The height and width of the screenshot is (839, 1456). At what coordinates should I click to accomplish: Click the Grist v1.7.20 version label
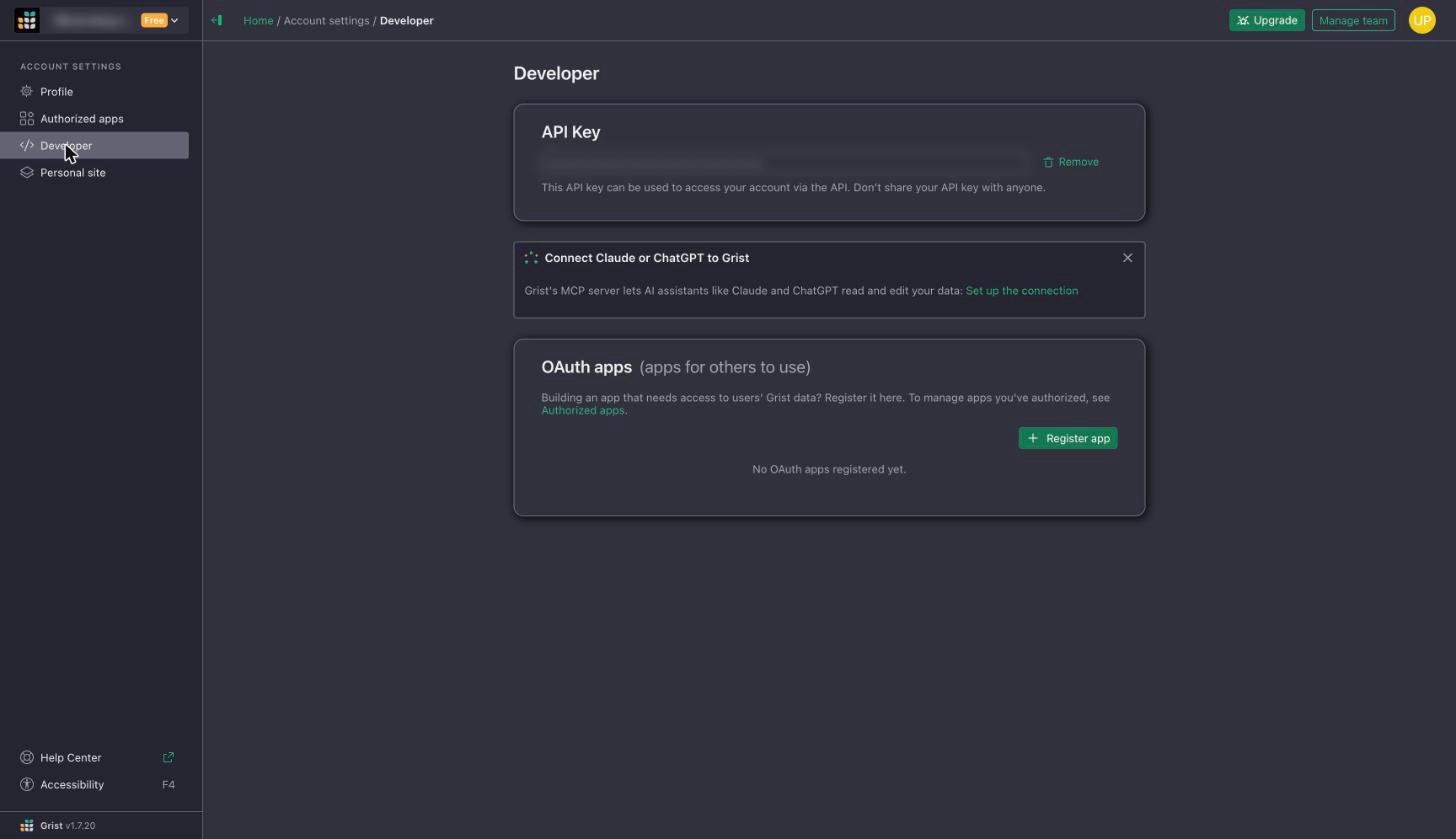click(x=67, y=826)
